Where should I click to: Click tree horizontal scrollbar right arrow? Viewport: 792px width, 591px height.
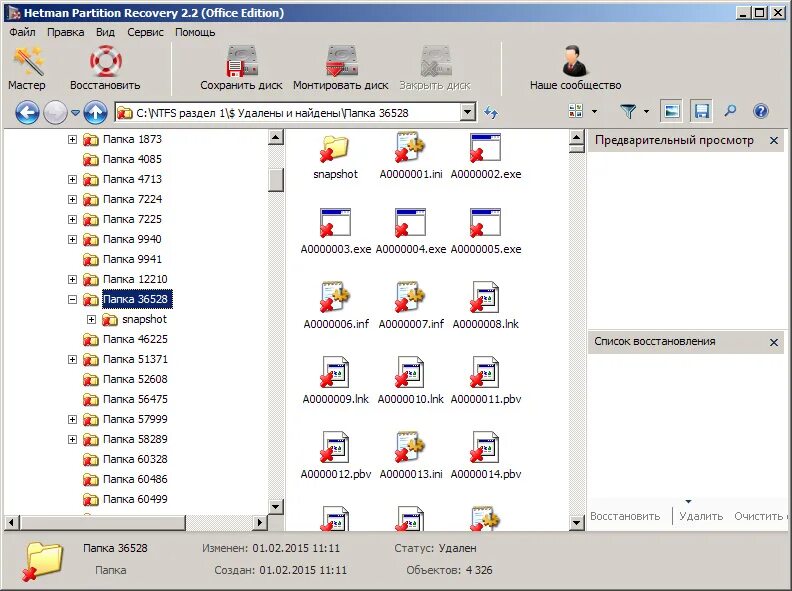(260, 522)
